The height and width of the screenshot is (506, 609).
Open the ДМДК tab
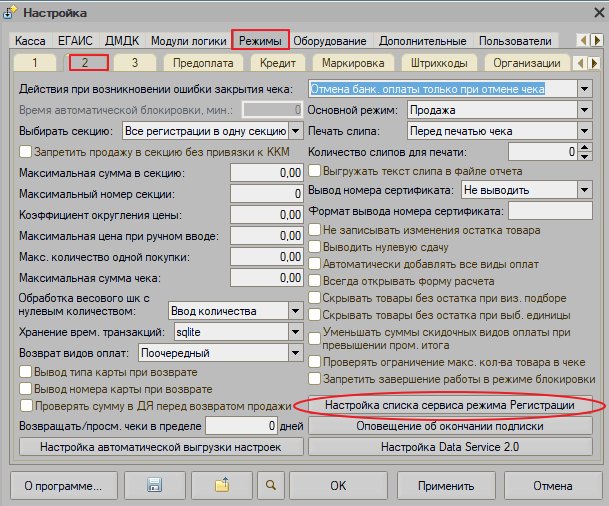pos(122,41)
